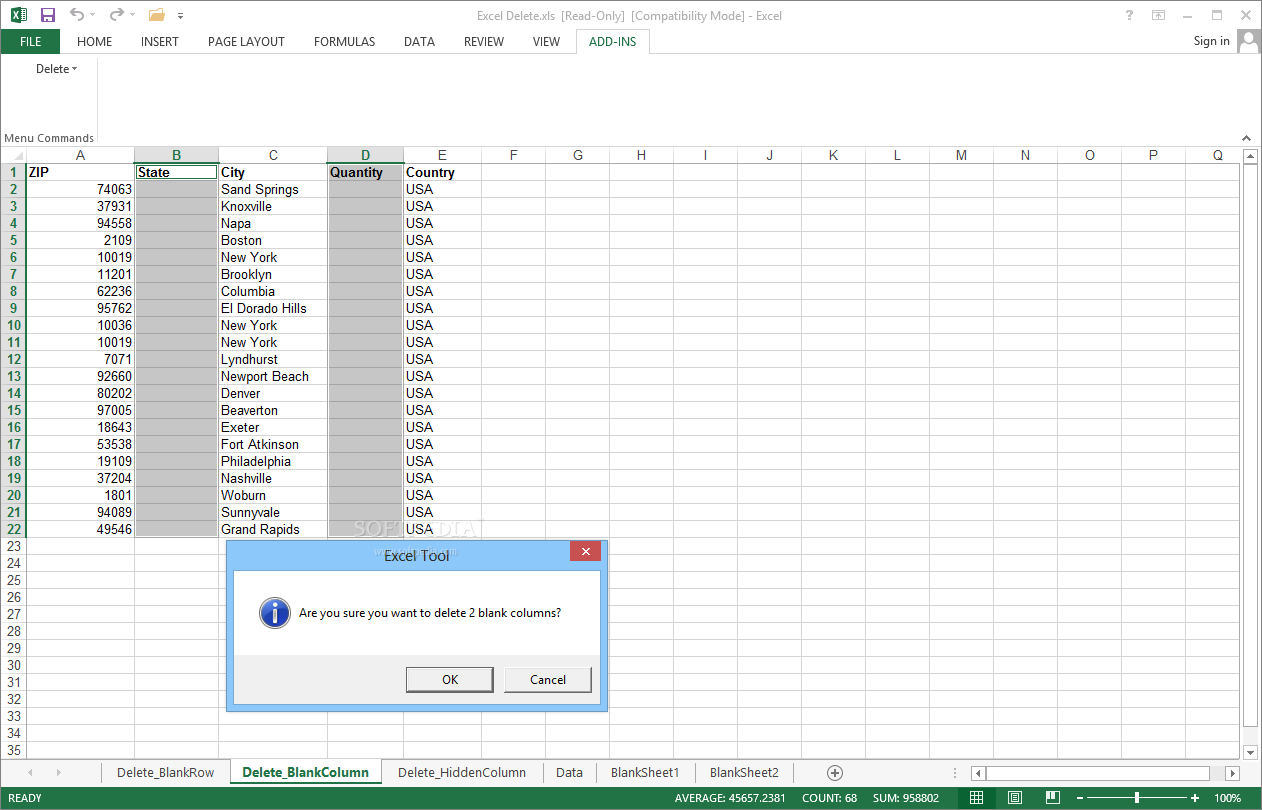Open Ribbon Display Options icon
Image resolution: width=1262 pixels, height=810 pixels.
[1158, 15]
